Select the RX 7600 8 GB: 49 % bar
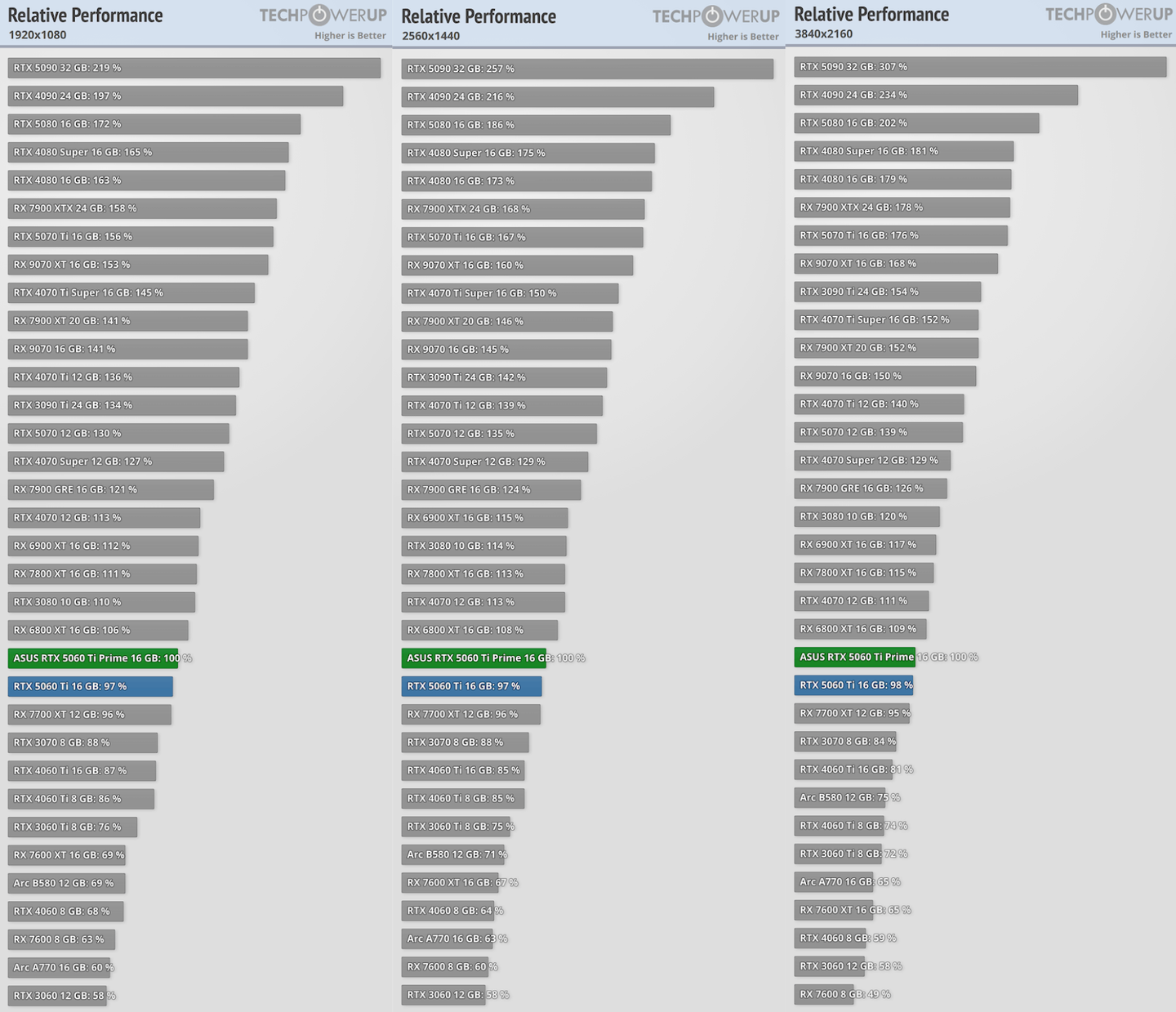The width and height of the screenshot is (1176, 1012). click(824, 994)
